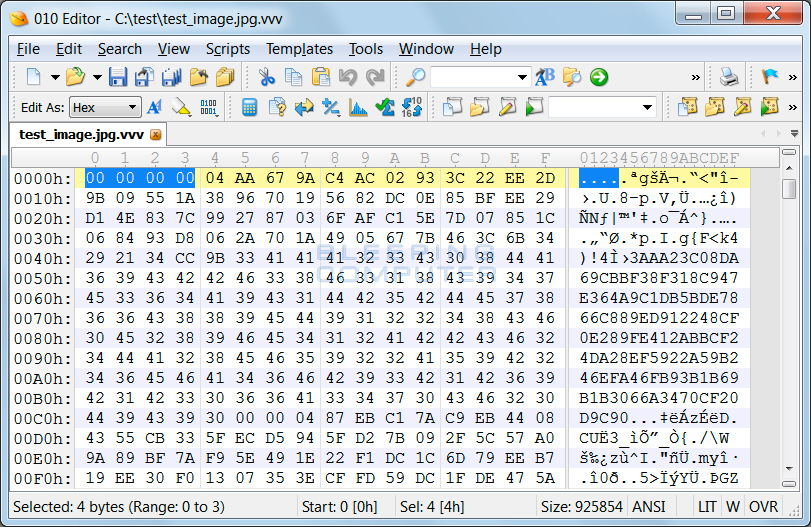Click the Start: 0 [0h] status field

[339, 507]
